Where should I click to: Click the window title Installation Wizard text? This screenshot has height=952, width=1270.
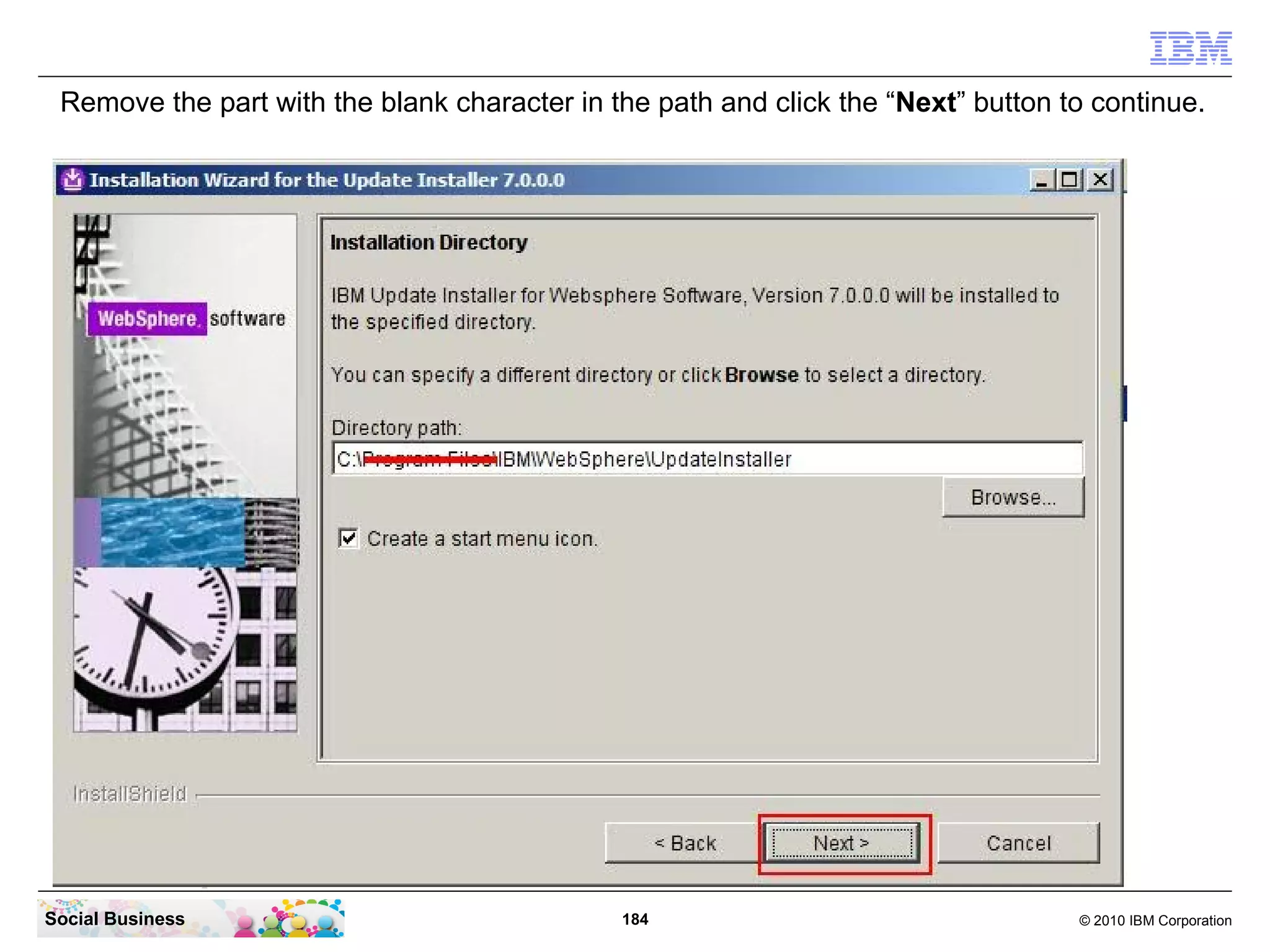327,180
